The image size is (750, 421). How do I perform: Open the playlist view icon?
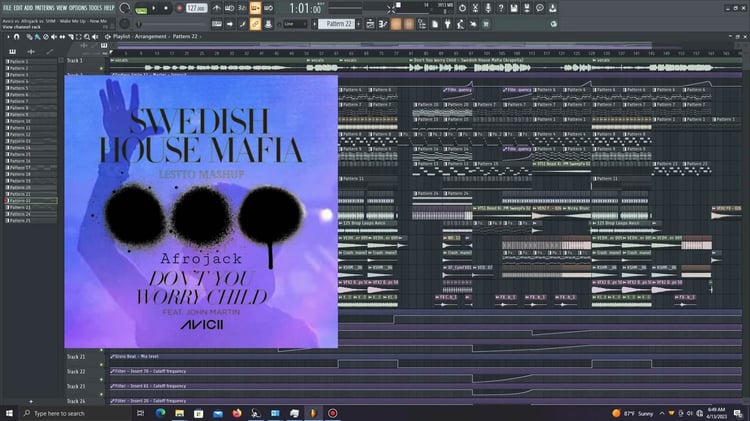click(370, 24)
